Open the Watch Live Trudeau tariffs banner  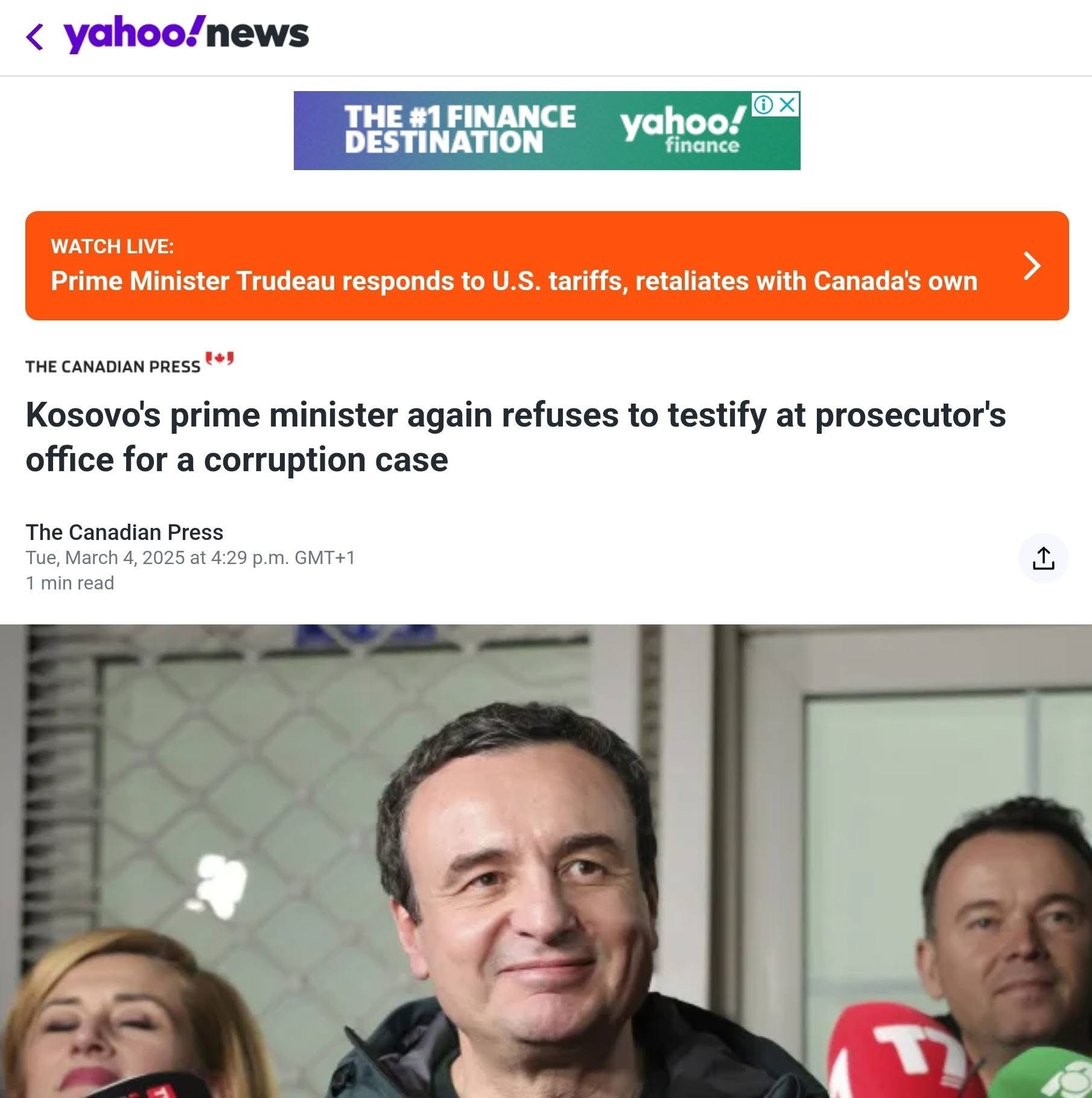pyautogui.click(x=547, y=266)
